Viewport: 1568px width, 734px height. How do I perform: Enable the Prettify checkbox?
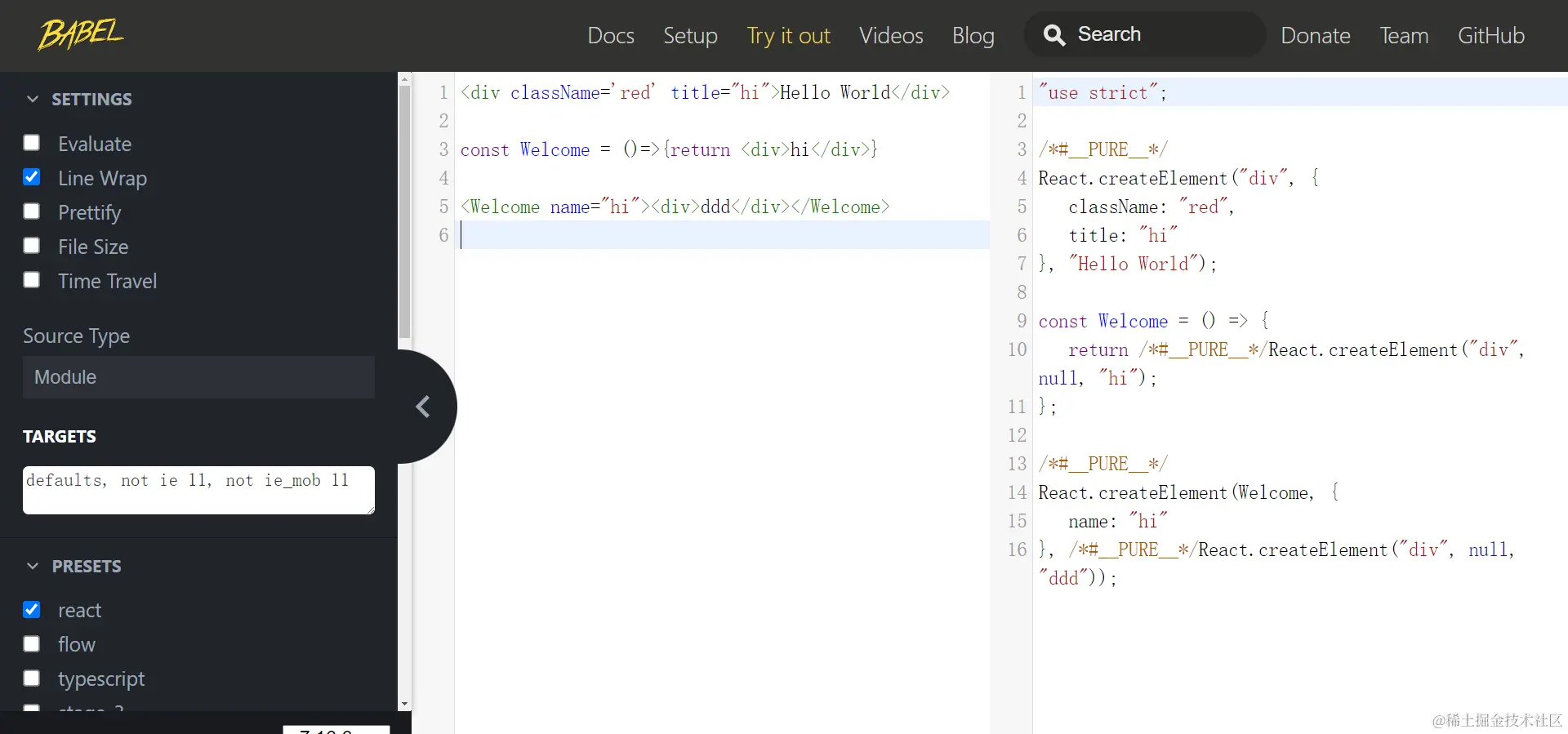coord(32,211)
